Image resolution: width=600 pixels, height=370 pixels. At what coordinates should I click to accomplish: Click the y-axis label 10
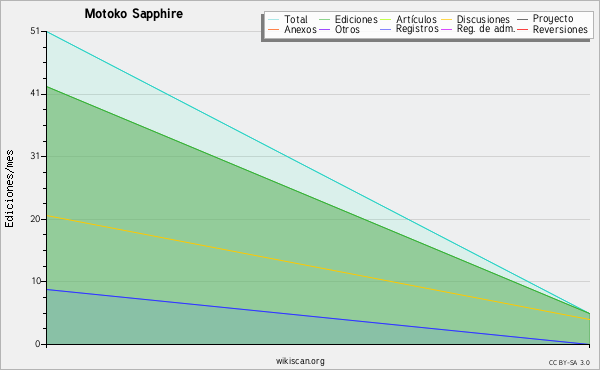[x=36, y=281]
